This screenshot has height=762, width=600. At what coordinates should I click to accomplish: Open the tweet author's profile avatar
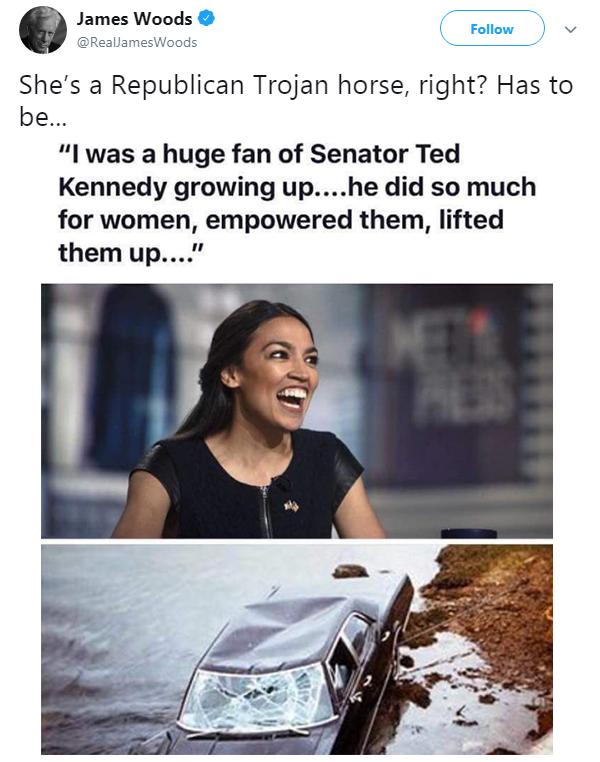[43, 30]
